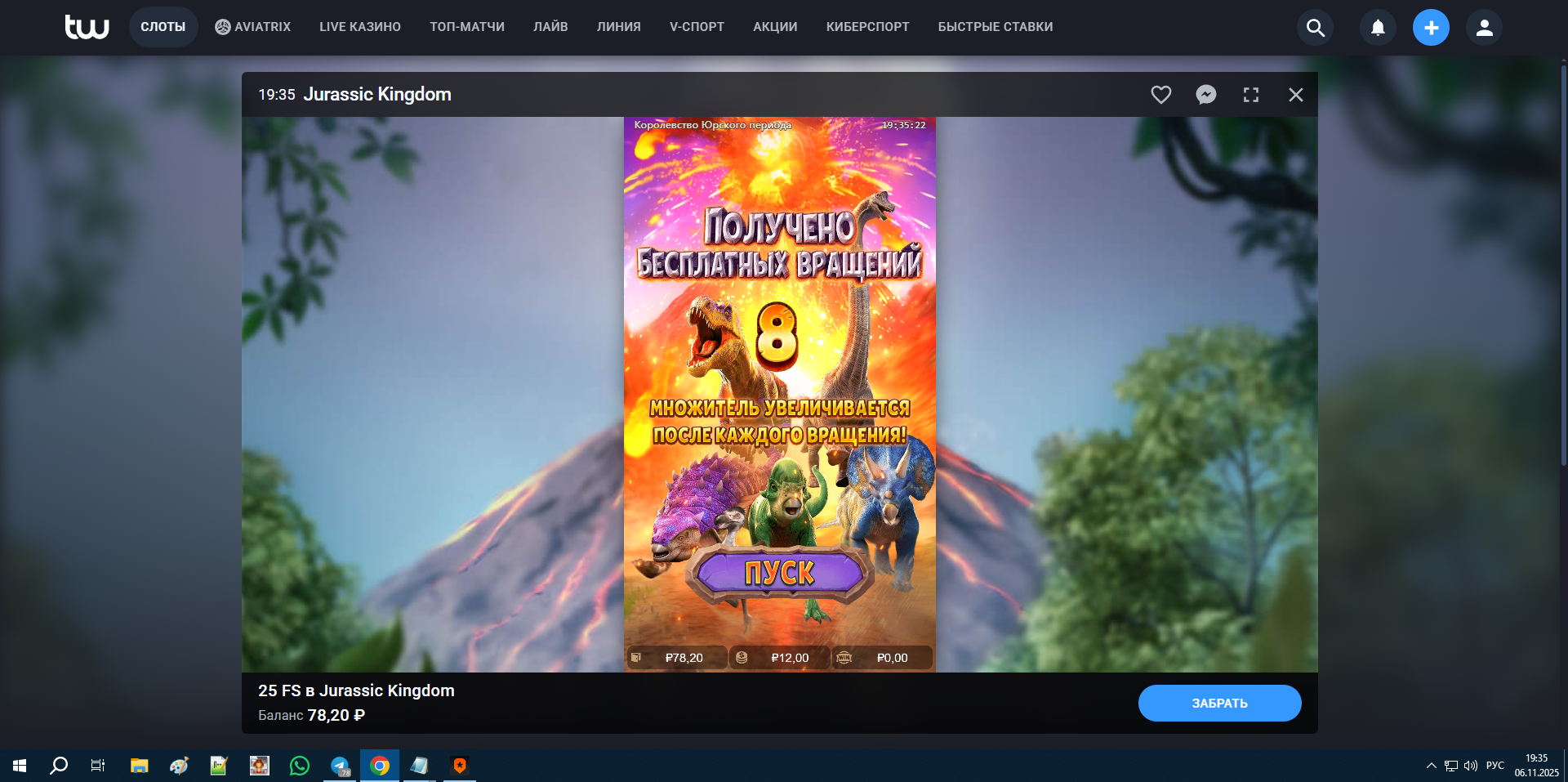
Task: Navigate to КИБЕРСПОРТ section
Action: [867, 27]
